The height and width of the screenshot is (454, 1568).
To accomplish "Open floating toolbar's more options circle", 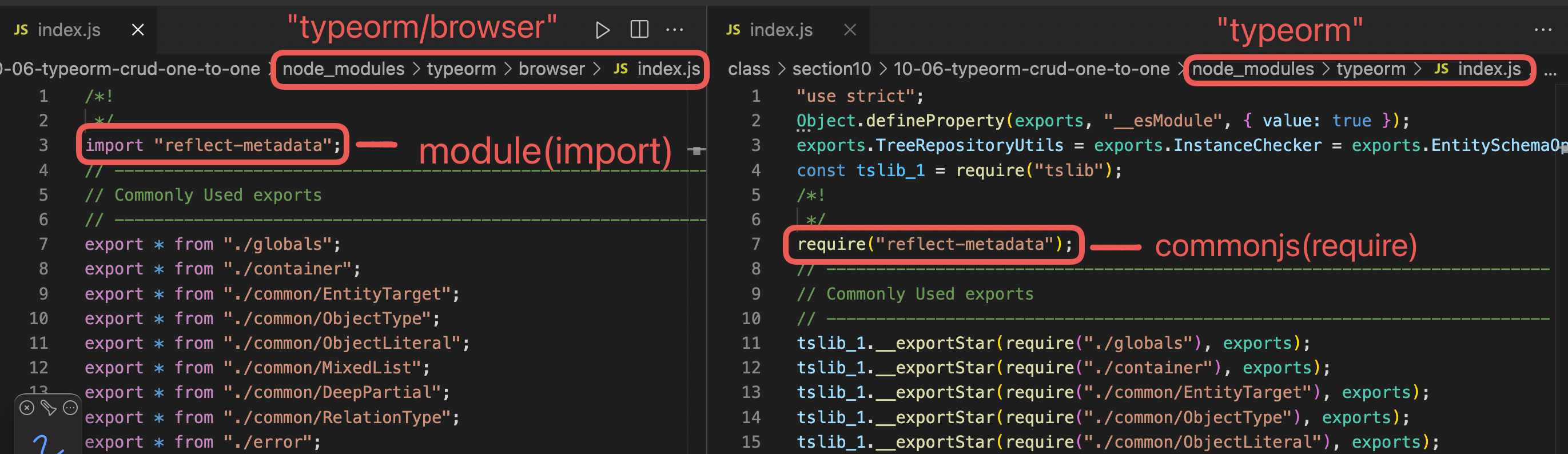I will click(70, 408).
